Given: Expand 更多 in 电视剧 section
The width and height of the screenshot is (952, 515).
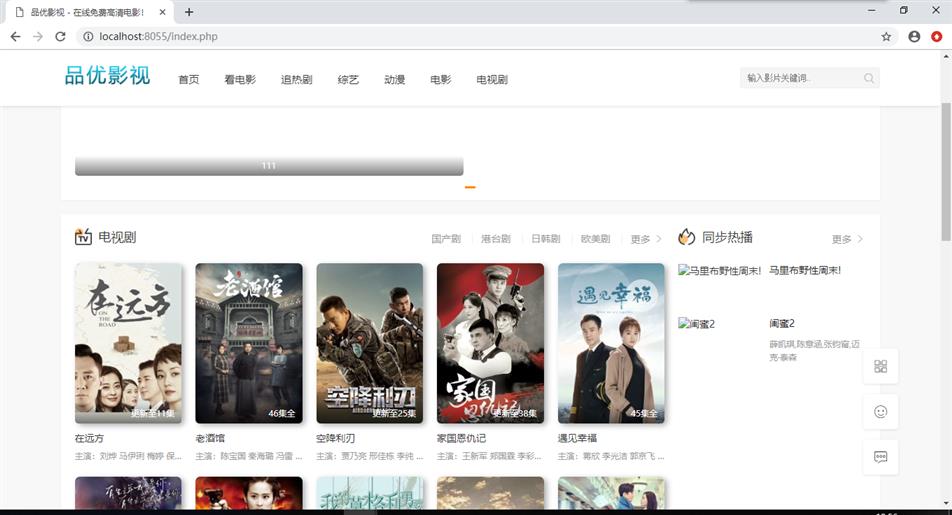Looking at the screenshot, I should [x=645, y=239].
